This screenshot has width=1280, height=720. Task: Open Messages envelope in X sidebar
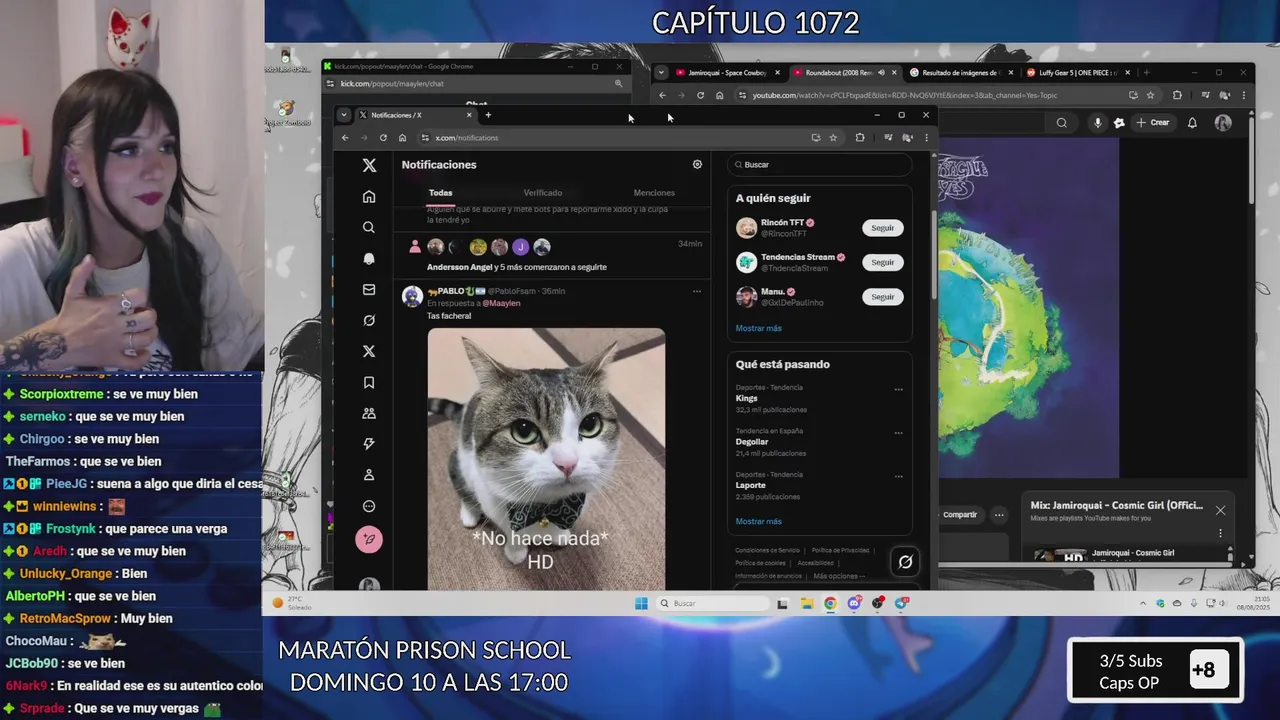[x=369, y=290]
